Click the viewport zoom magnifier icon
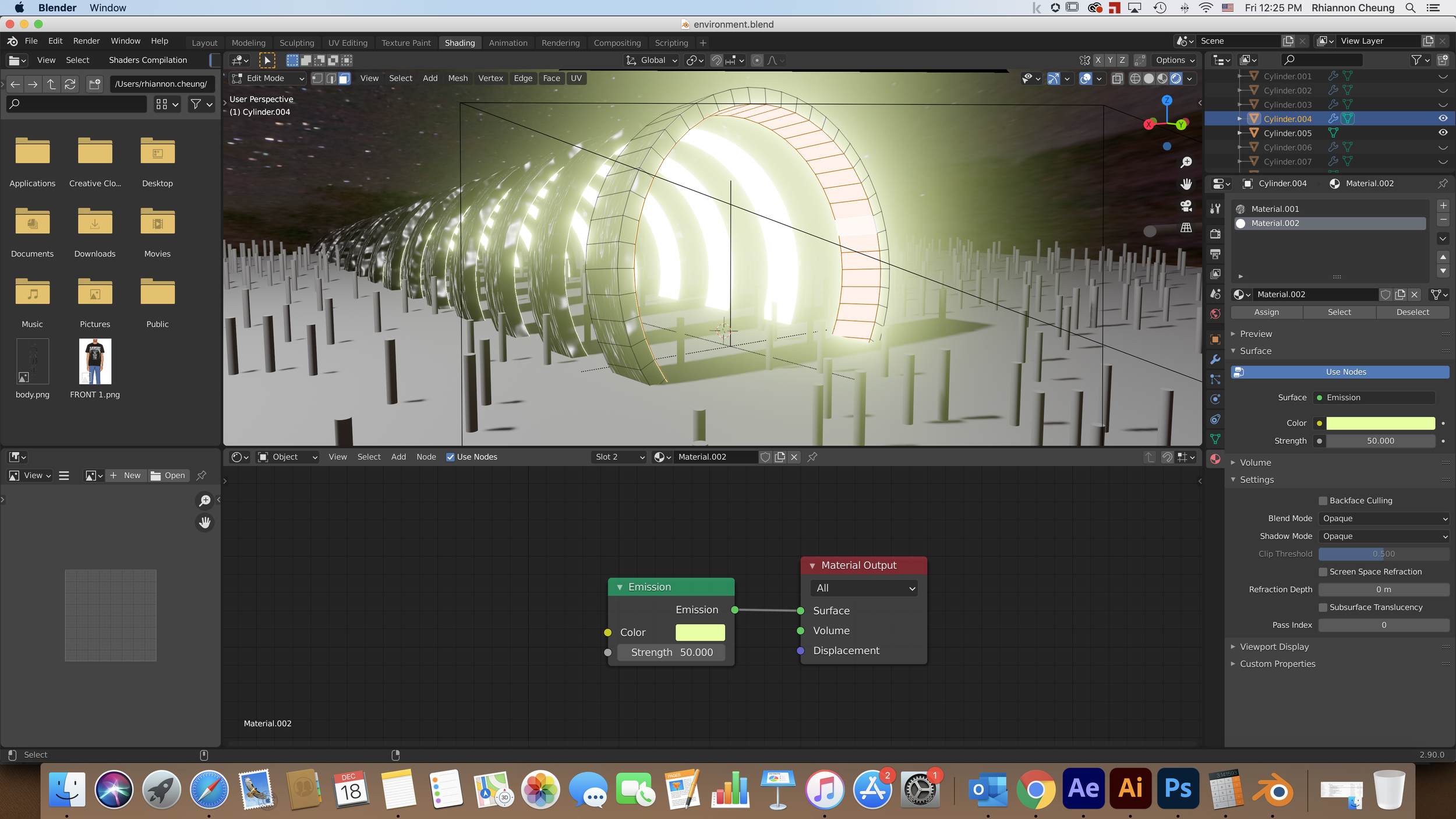Viewport: 1456px width, 819px height. pyautogui.click(x=1186, y=163)
